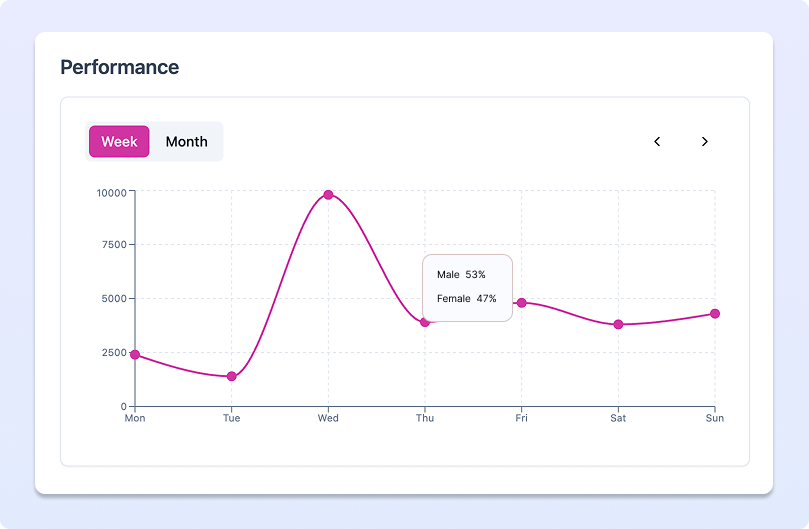The width and height of the screenshot is (809, 529).
Task: Click the Mon label on x-axis
Action: click(135, 418)
